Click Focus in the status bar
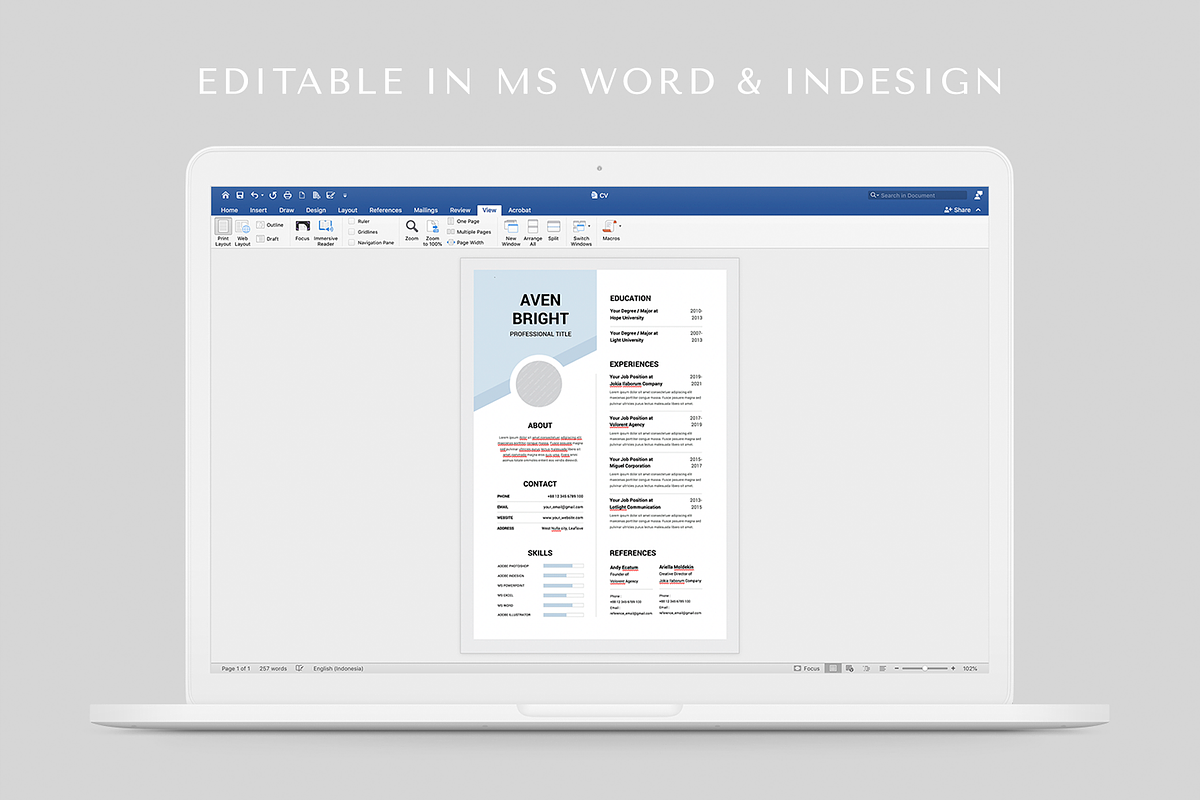 [x=806, y=668]
